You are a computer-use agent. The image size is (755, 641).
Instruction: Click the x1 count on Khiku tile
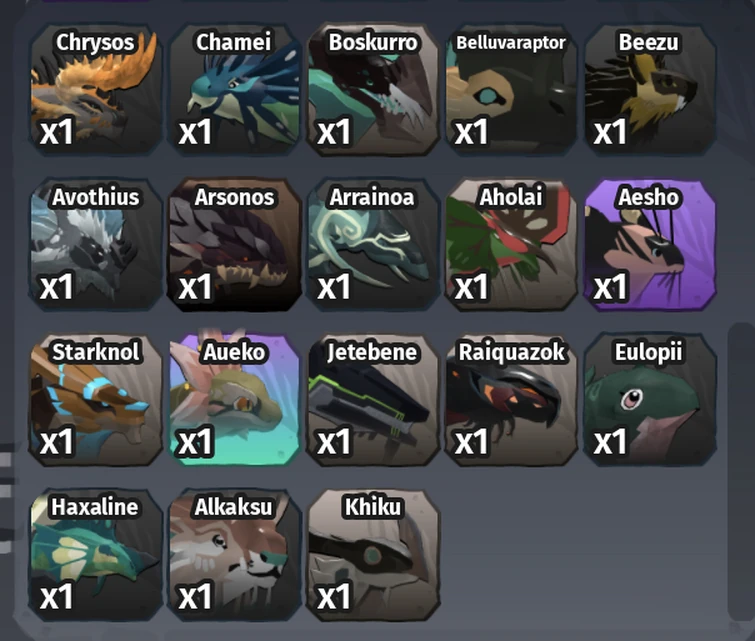click(x=334, y=597)
